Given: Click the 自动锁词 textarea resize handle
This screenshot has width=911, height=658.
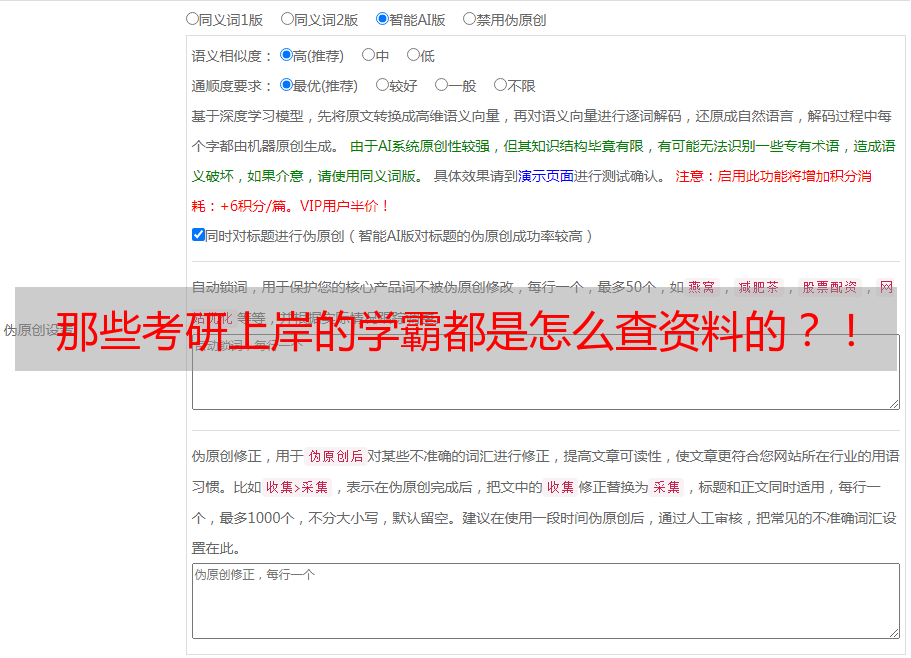Looking at the screenshot, I should (894, 404).
